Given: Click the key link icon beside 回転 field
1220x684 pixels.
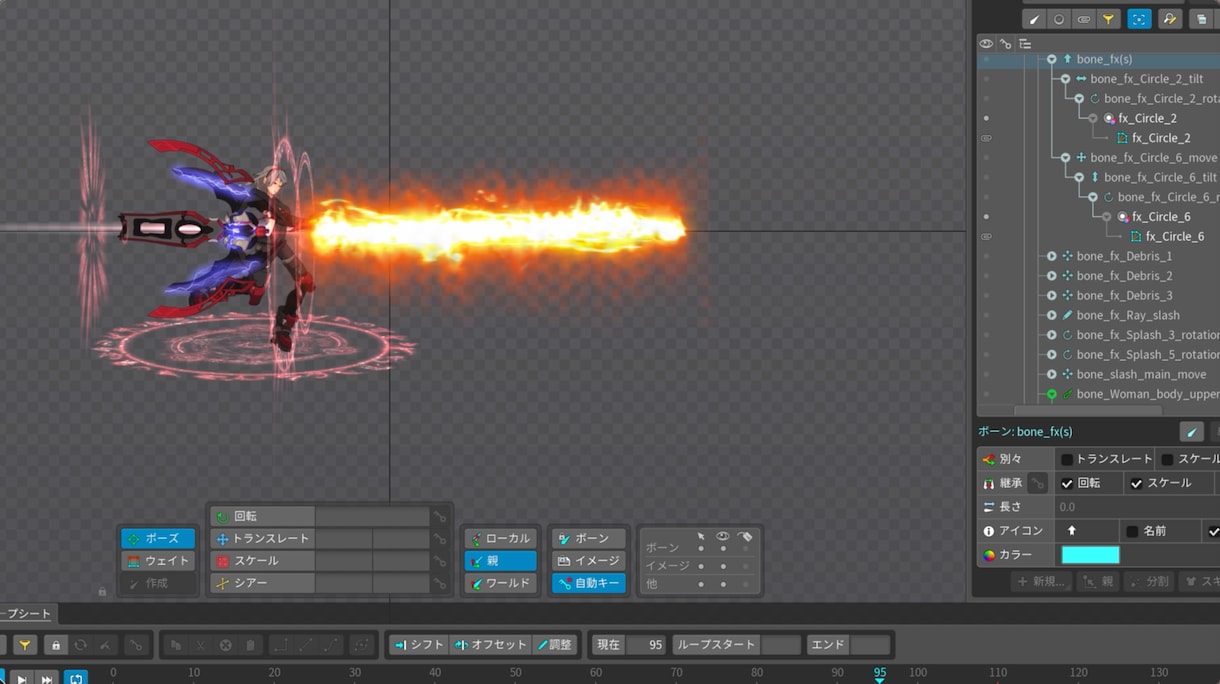Looking at the screenshot, I should [439, 516].
